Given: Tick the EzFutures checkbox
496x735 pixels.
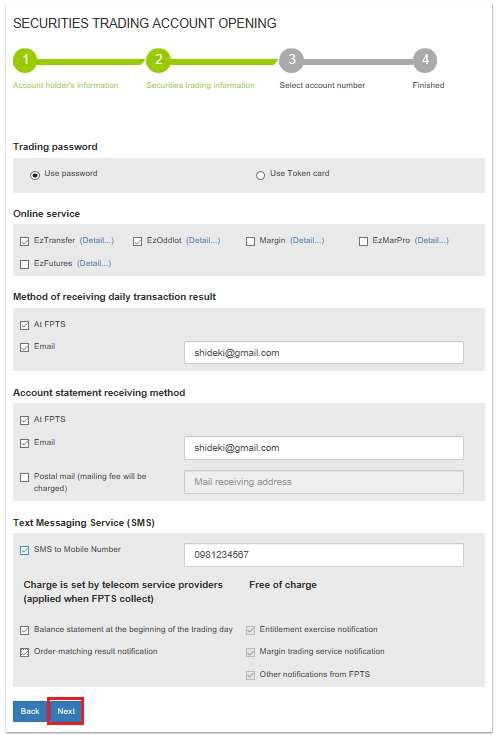Looking at the screenshot, I should tap(24, 264).
